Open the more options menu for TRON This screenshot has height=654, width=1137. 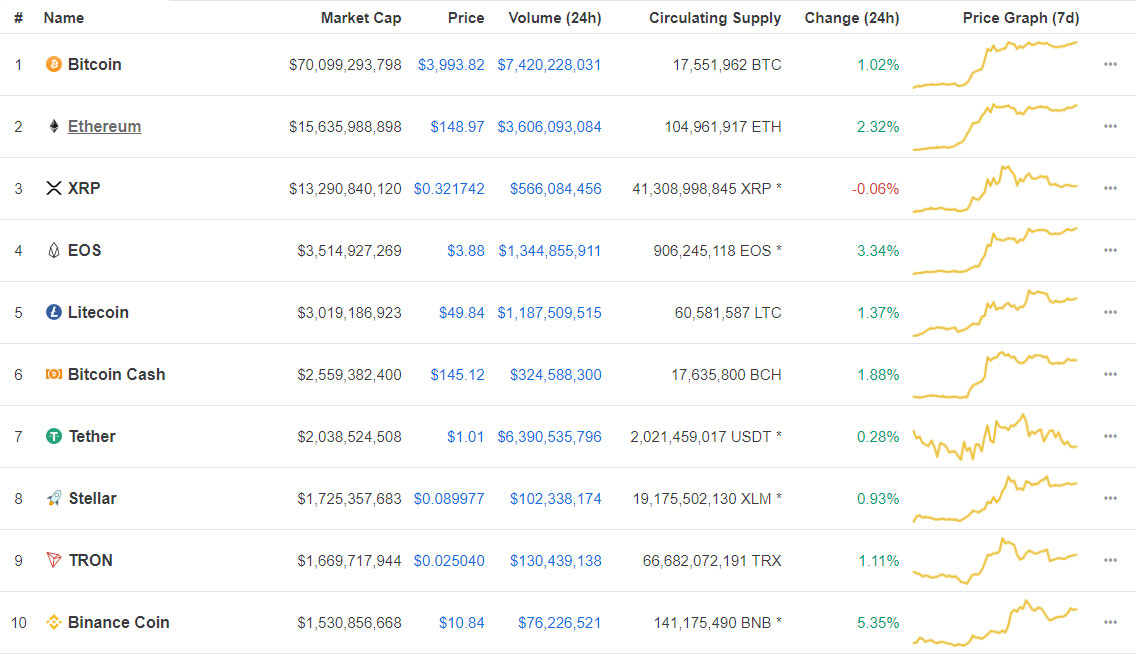(x=1110, y=560)
